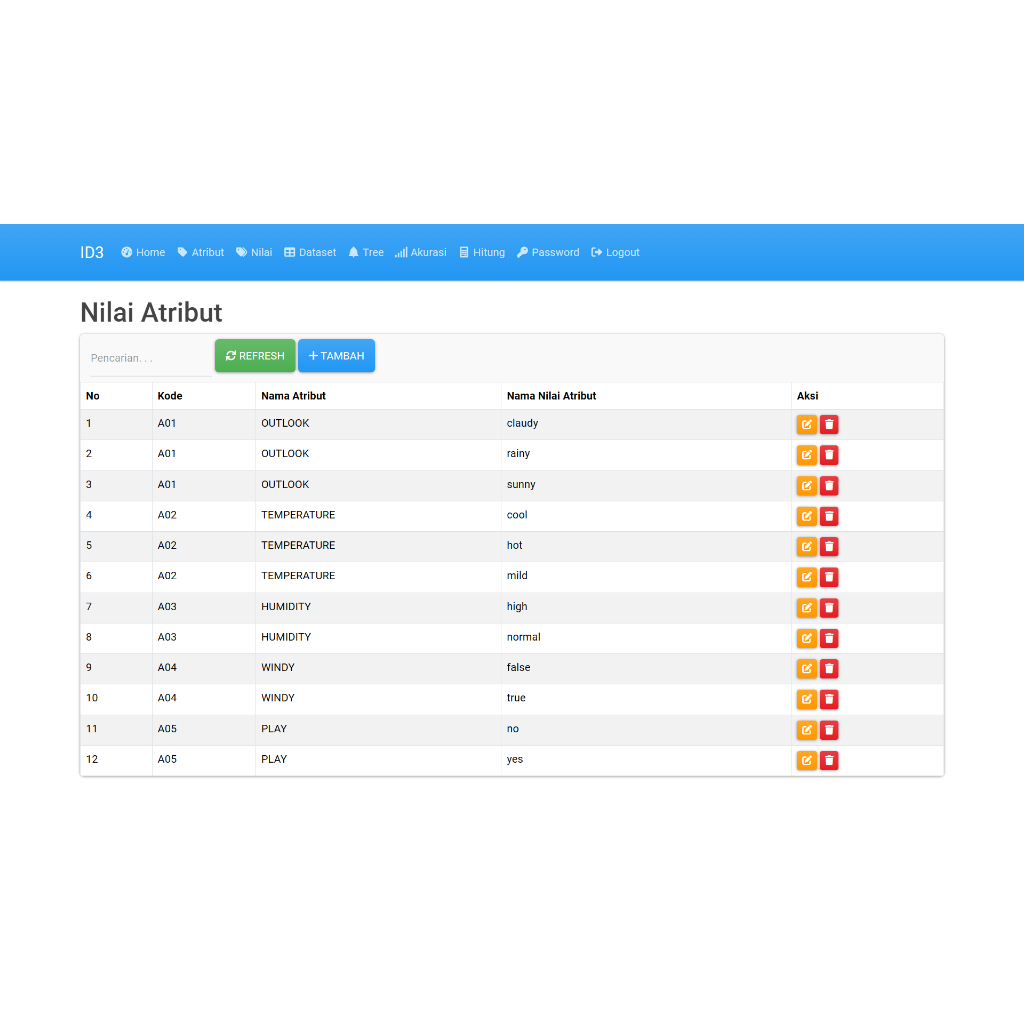Click the green REFRESH button
Screen dimensions: 1024x1024
[x=255, y=356]
